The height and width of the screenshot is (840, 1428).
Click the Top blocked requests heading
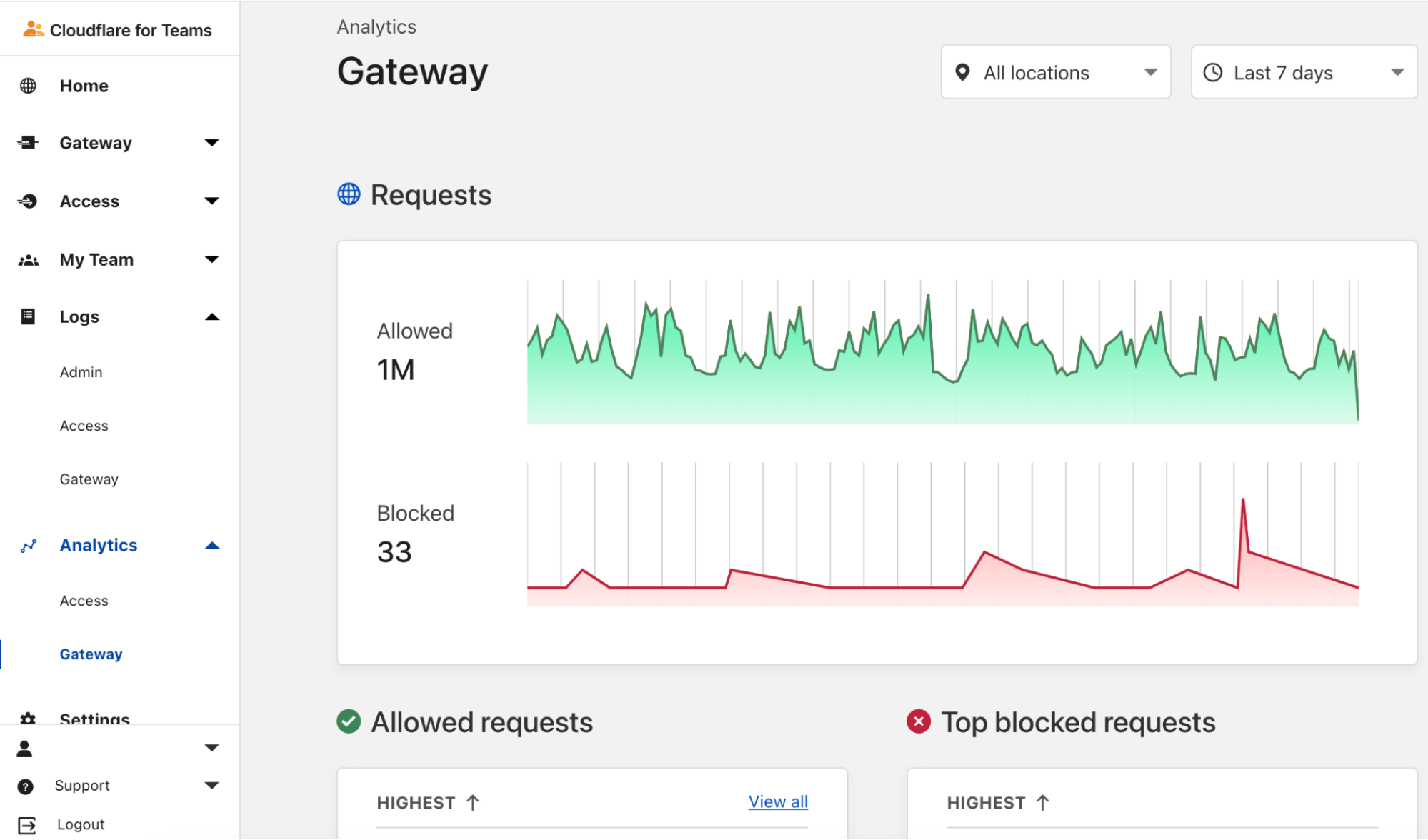(x=1078, y=722)
